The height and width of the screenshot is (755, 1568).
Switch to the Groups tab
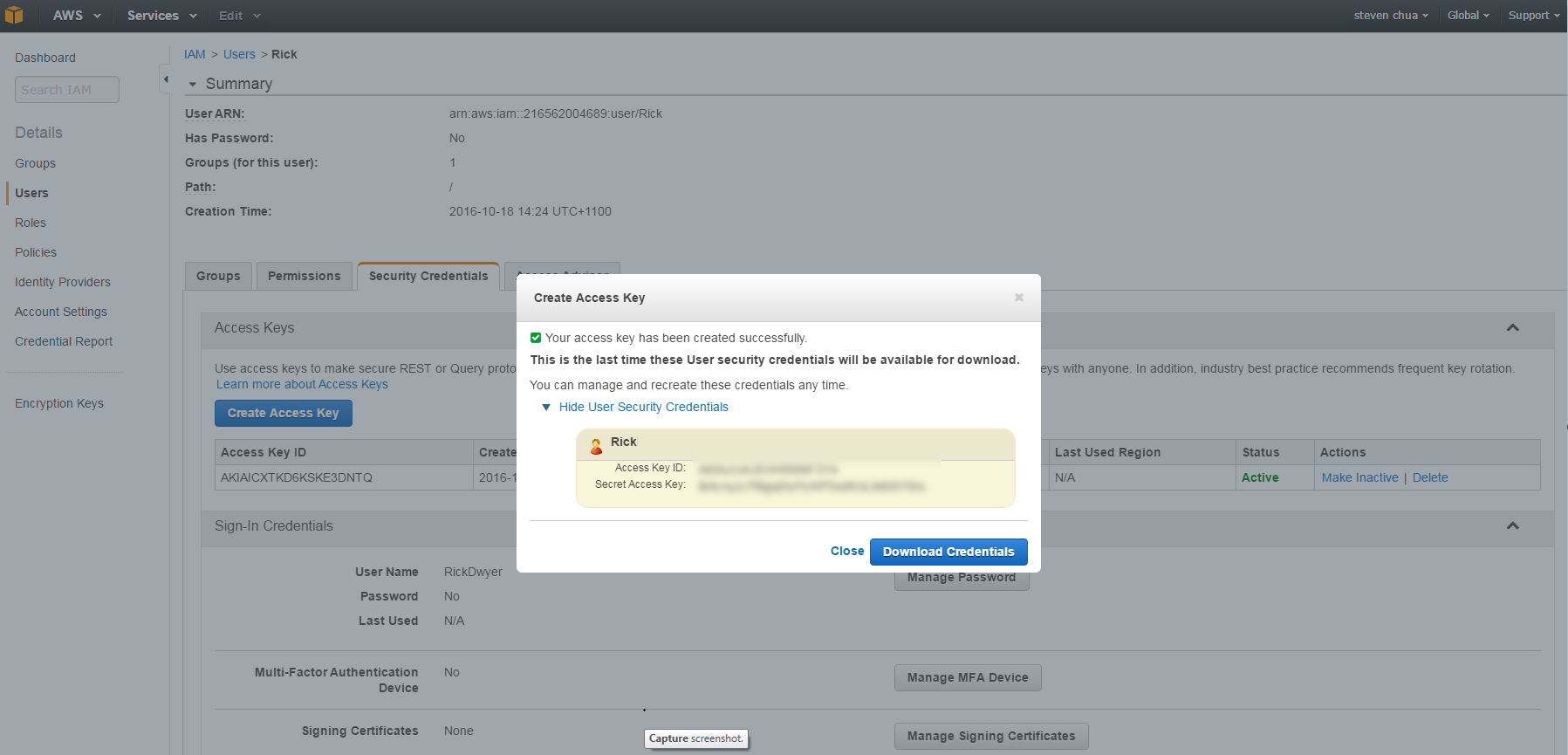[x=218, y=276]
